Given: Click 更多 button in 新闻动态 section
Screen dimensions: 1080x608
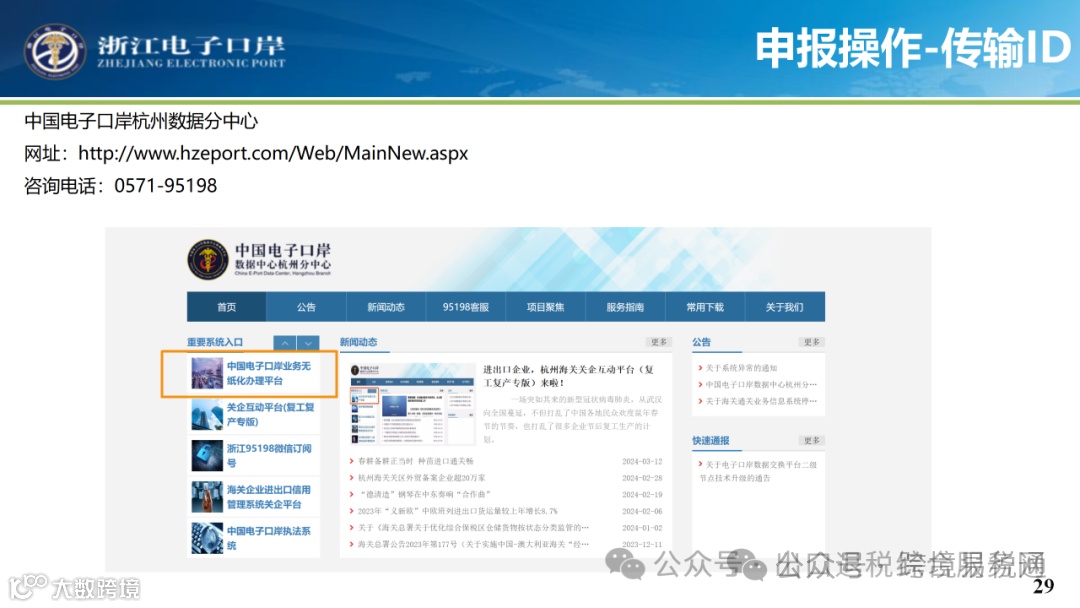Looking at the screenshot, I should point(658,342).
